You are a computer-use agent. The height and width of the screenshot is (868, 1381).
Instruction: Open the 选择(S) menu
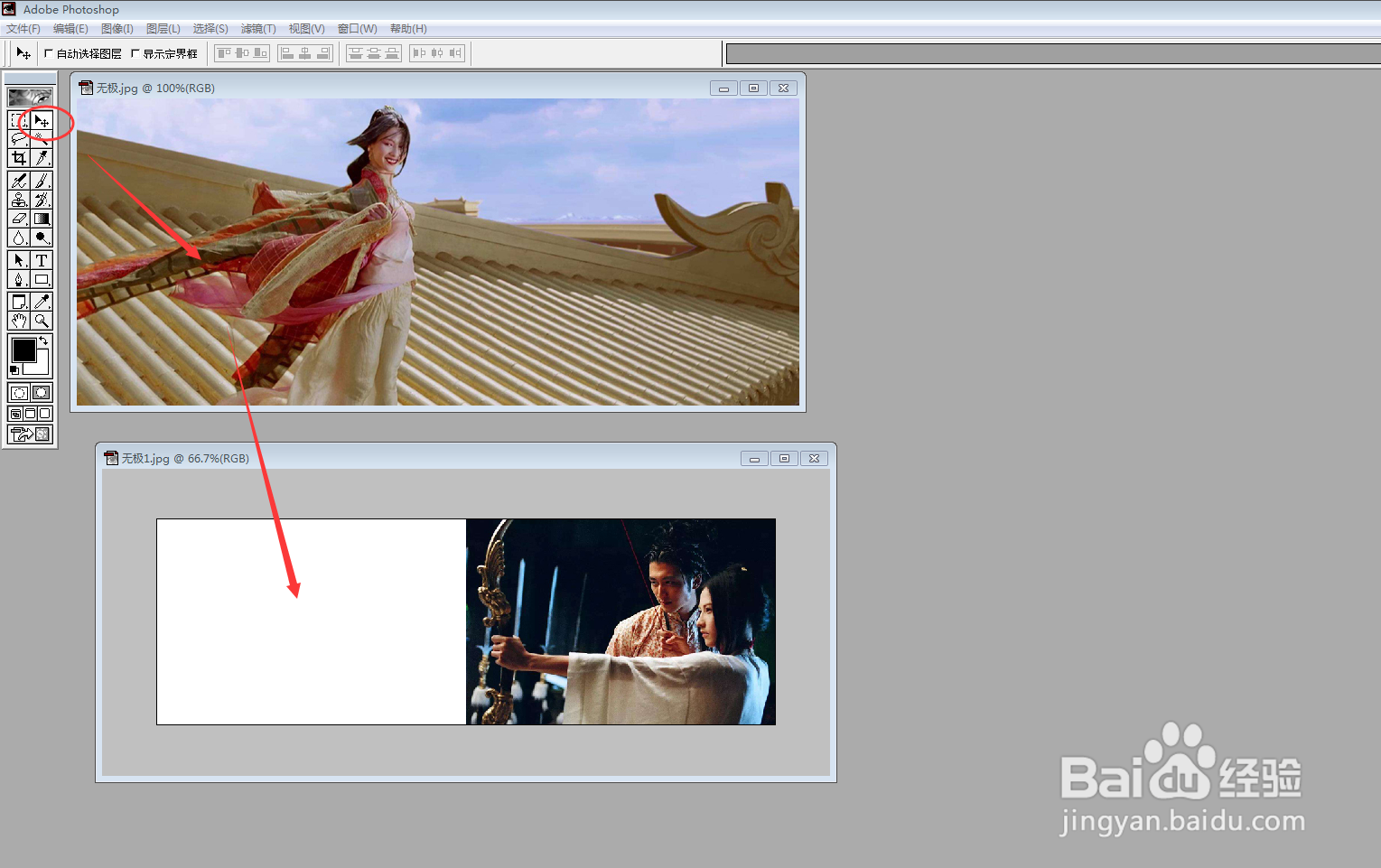(x=210, y=29)
